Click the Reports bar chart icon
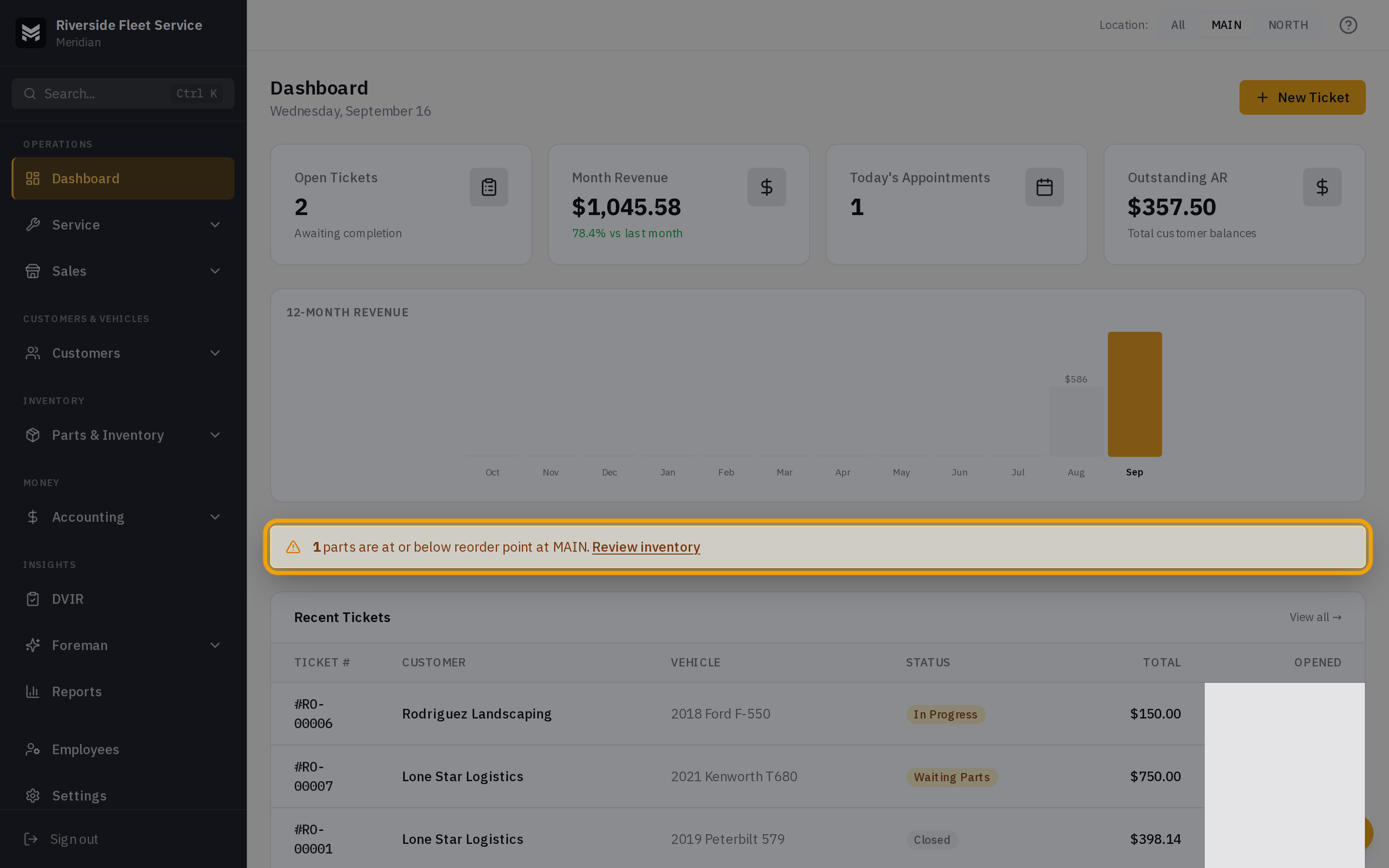 (33, 691)
